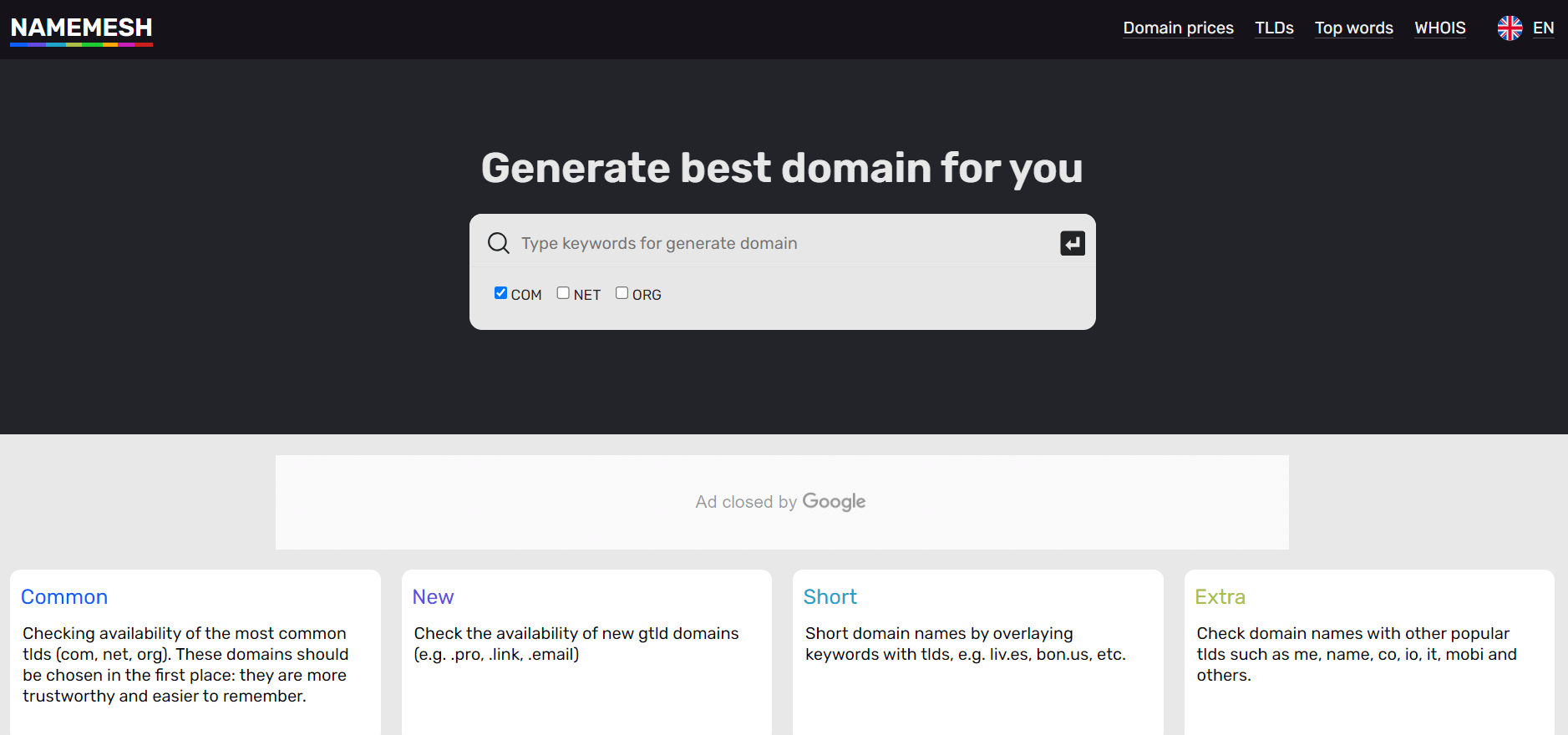Click the 'Ad closed by Google' banner
This screenshot has width=1568, height=735.
pyautogui.click(x=781, y=502)
